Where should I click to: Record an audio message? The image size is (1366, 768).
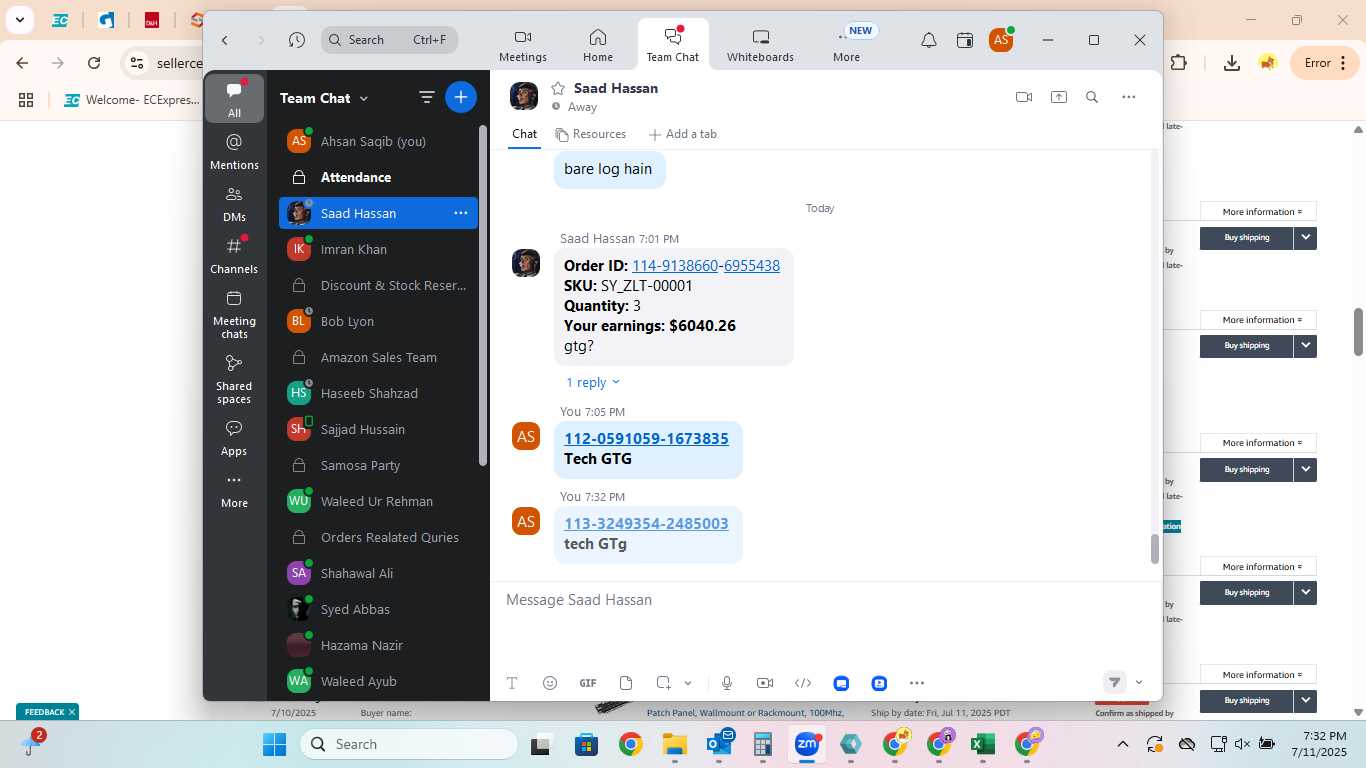(x=727, y=683)
